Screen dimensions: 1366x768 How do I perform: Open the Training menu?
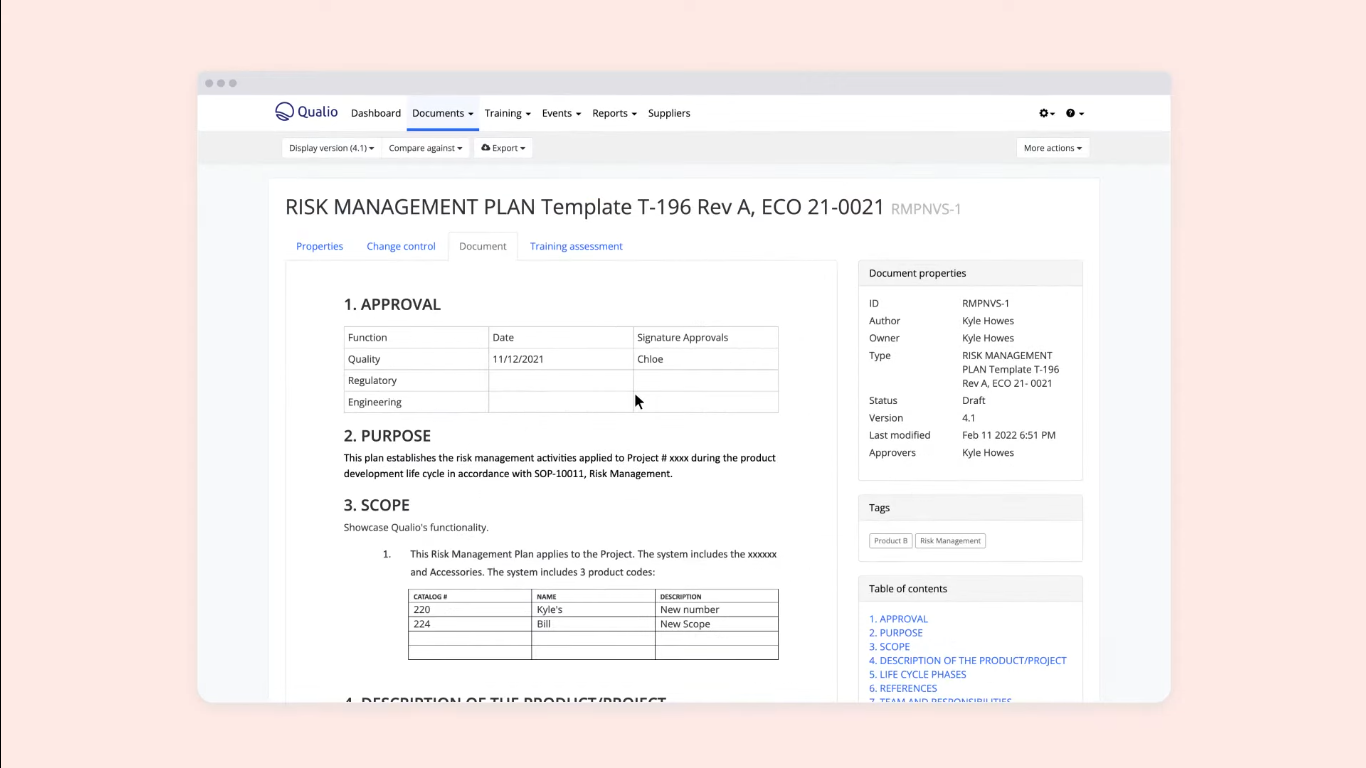(507, 114)
